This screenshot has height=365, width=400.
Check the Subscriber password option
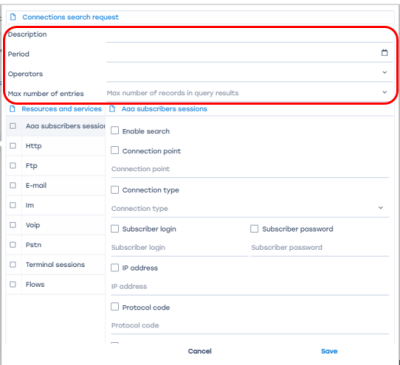[254, 229]
